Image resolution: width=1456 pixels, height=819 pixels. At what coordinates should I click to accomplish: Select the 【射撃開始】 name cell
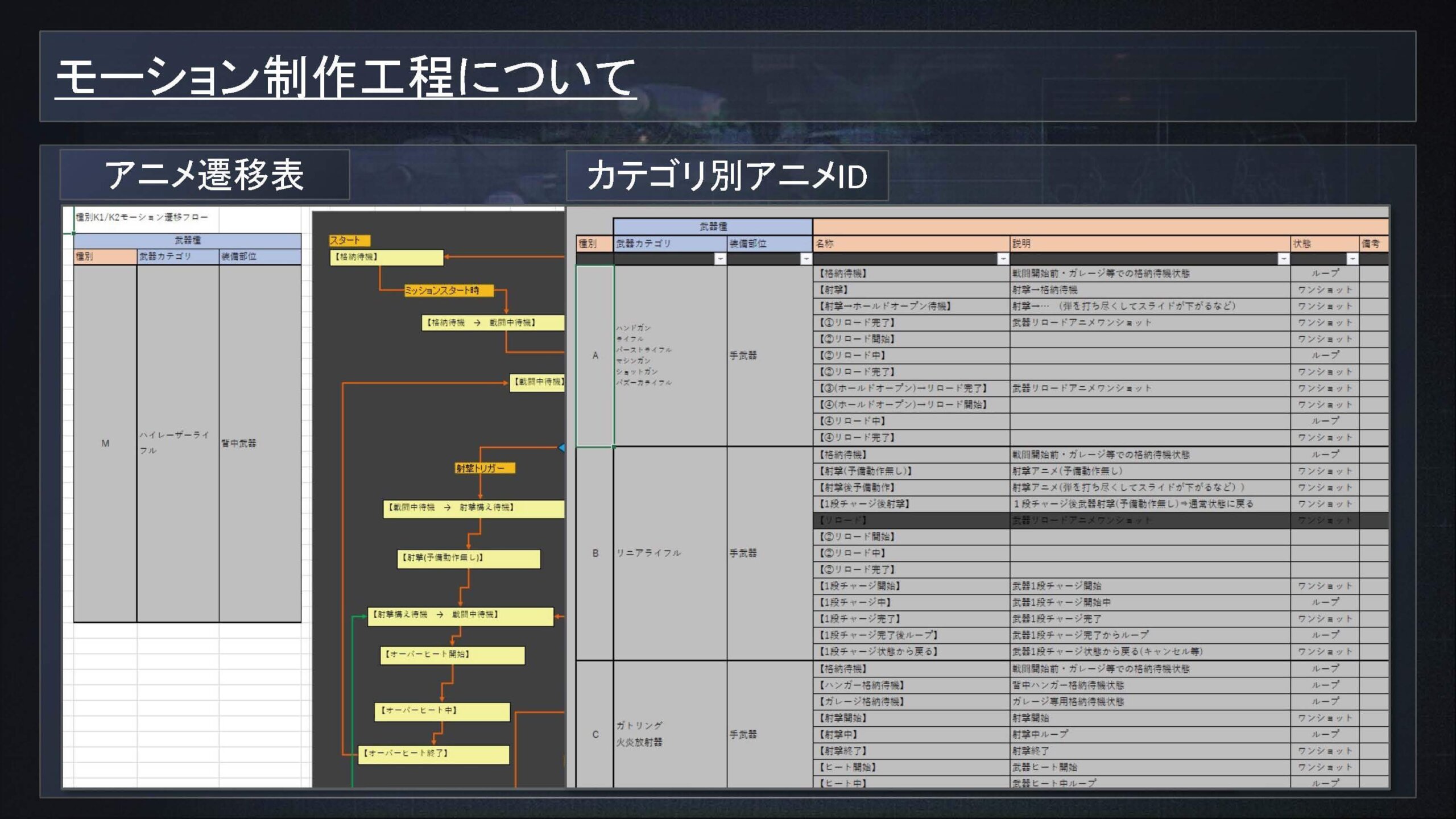pos(911,719)
